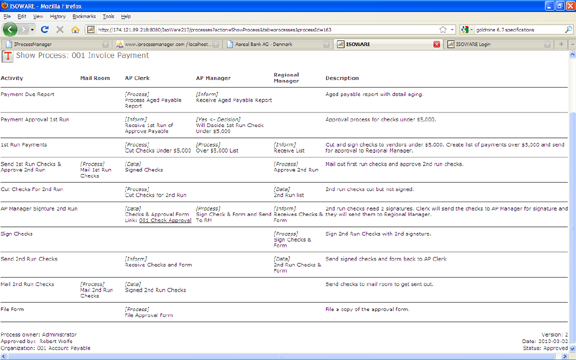Click "Approved by: Robert Wolfe" footer text
This screenshot has height=360, width=576.
tap(36, 341)
